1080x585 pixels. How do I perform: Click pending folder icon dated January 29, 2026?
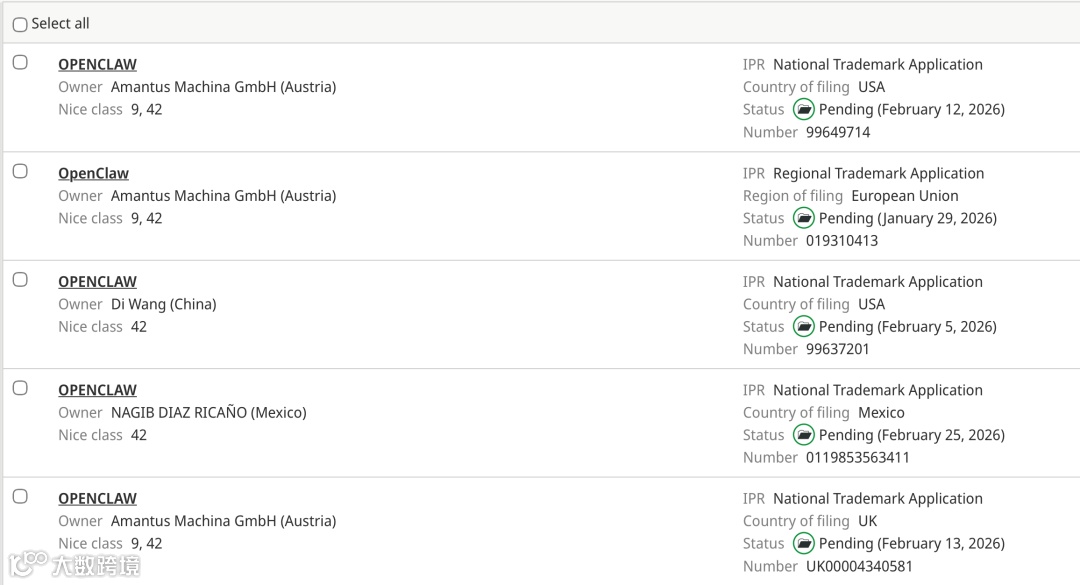tap(804, 218)
